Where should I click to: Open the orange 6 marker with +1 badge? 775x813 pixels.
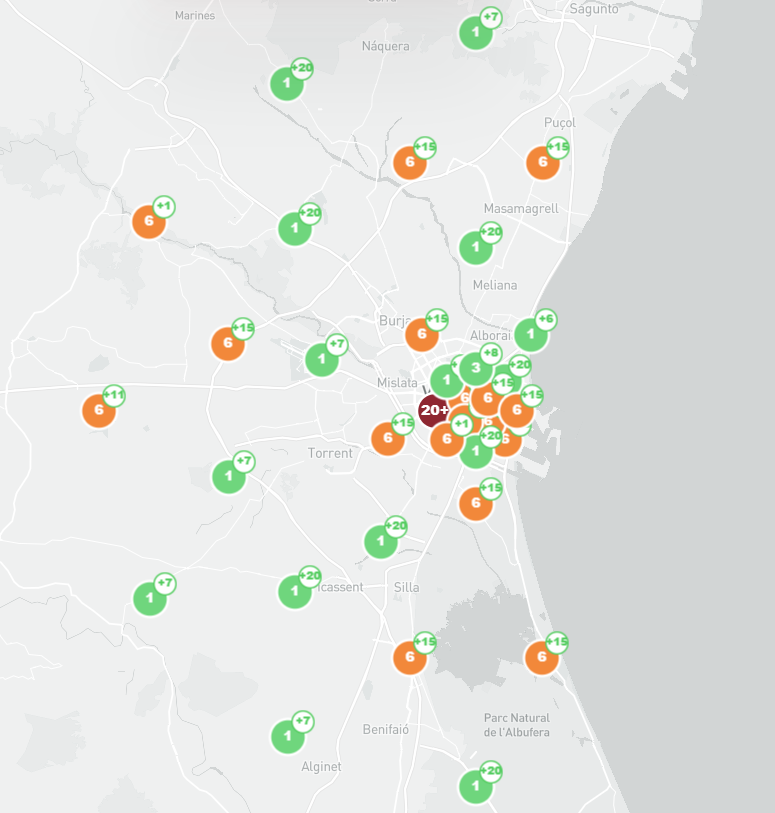(149, 221)
